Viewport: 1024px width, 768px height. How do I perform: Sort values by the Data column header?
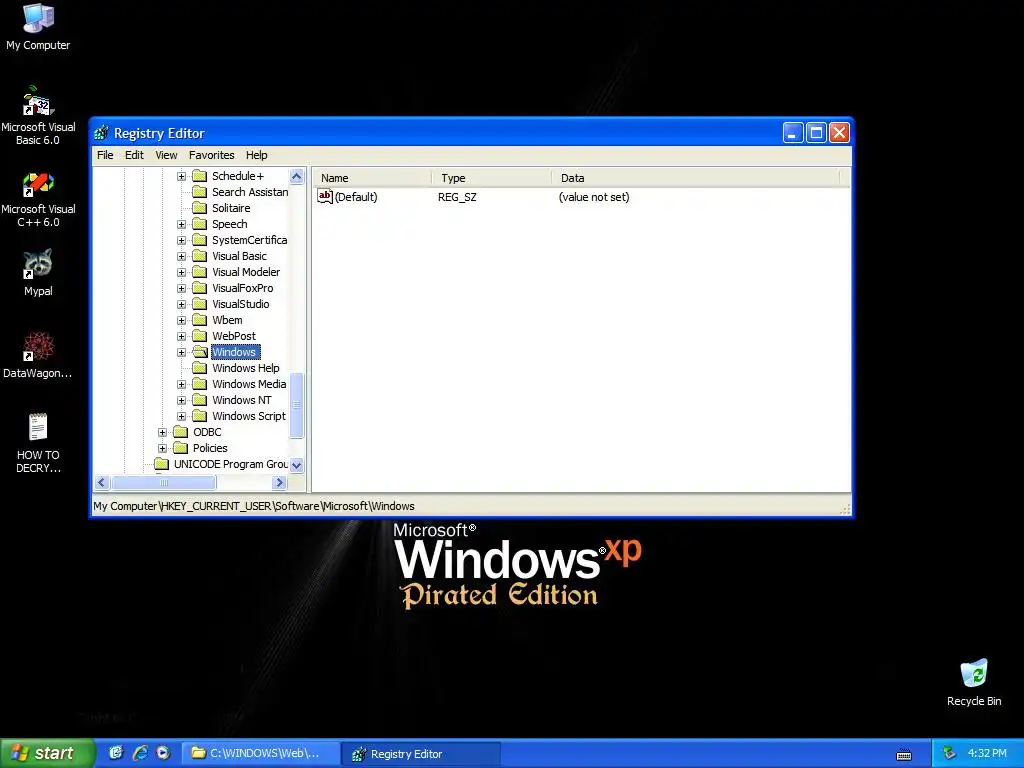(696, 178)
